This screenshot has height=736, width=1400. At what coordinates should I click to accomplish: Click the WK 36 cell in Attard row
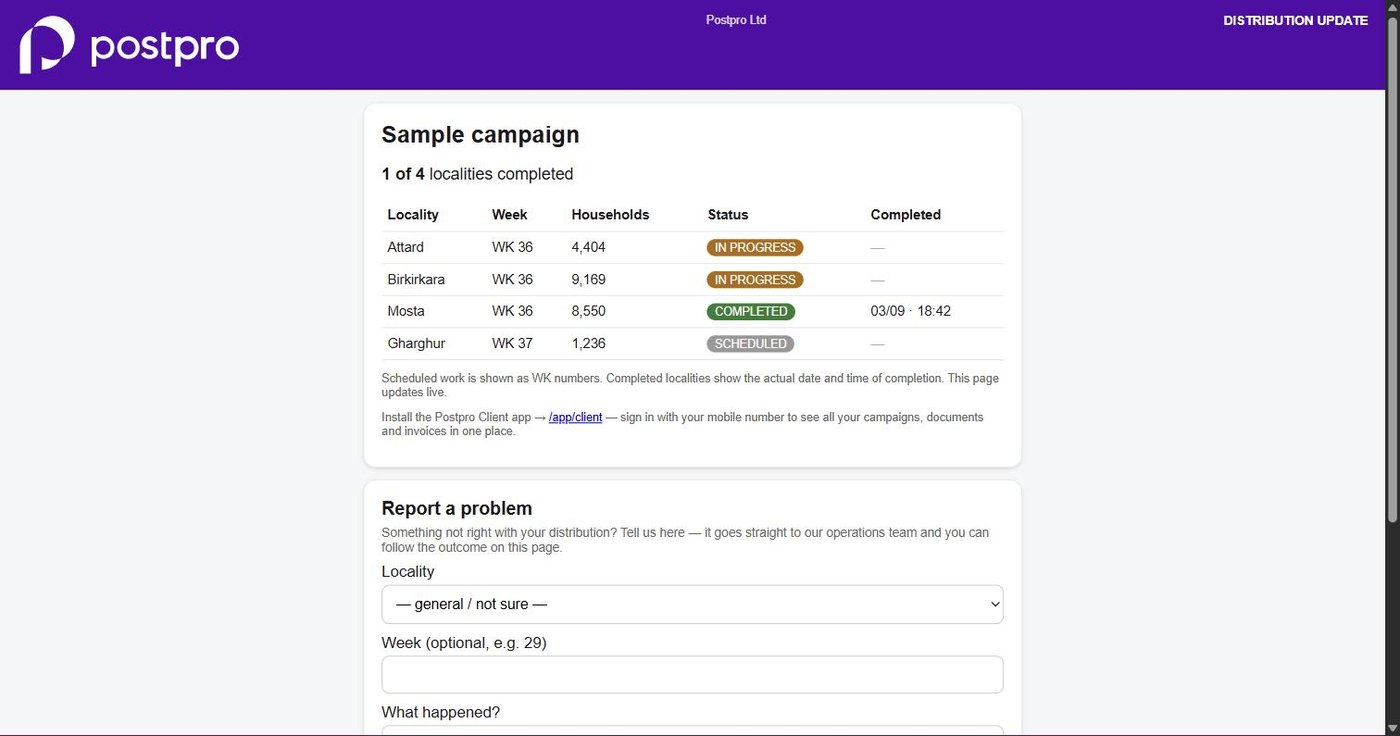point(512,247)
